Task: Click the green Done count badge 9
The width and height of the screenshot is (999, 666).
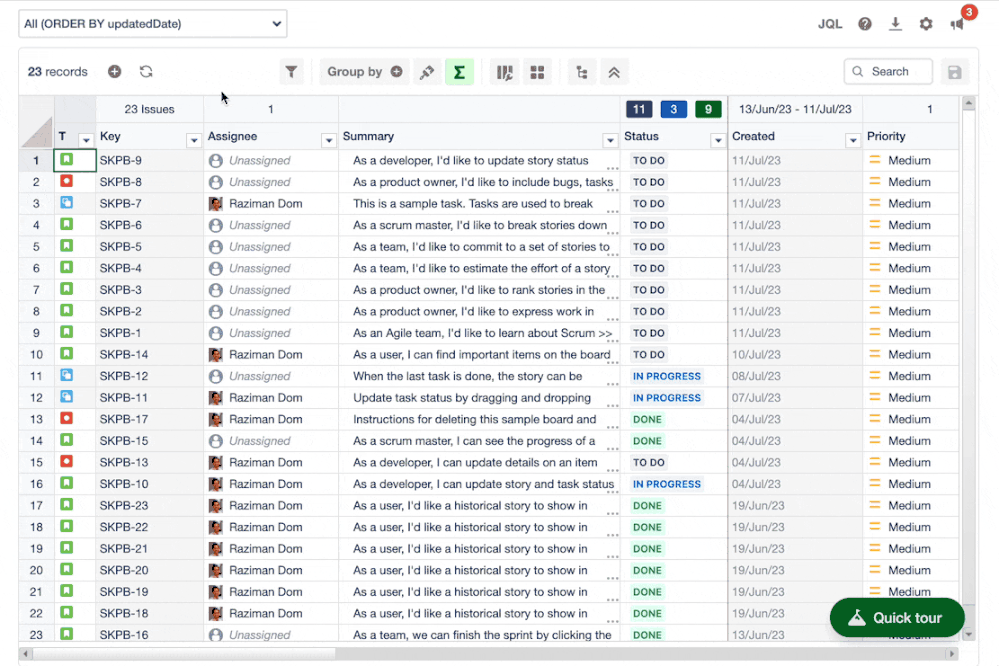Action: [x=708, y=109]
